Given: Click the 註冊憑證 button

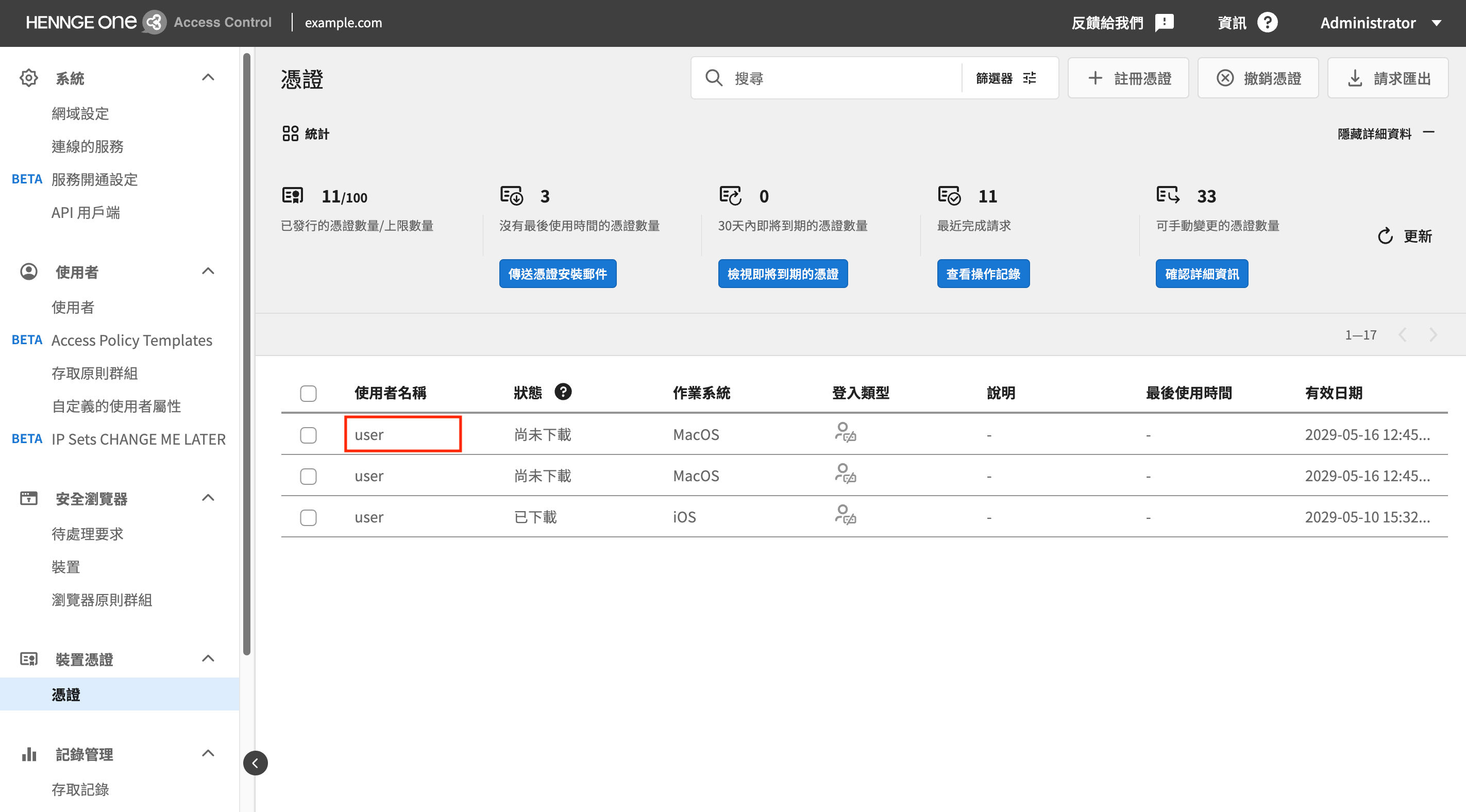Looking at the screenshot, I should (1128, 78).
